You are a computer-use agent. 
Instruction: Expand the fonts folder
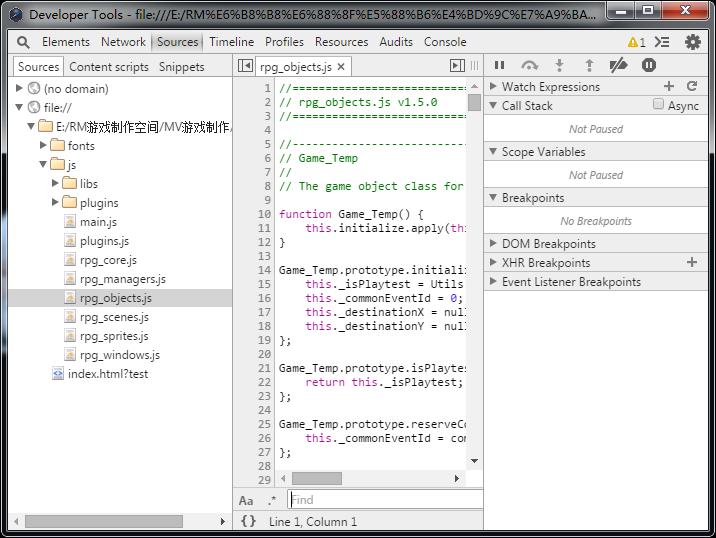pos(43,145)
